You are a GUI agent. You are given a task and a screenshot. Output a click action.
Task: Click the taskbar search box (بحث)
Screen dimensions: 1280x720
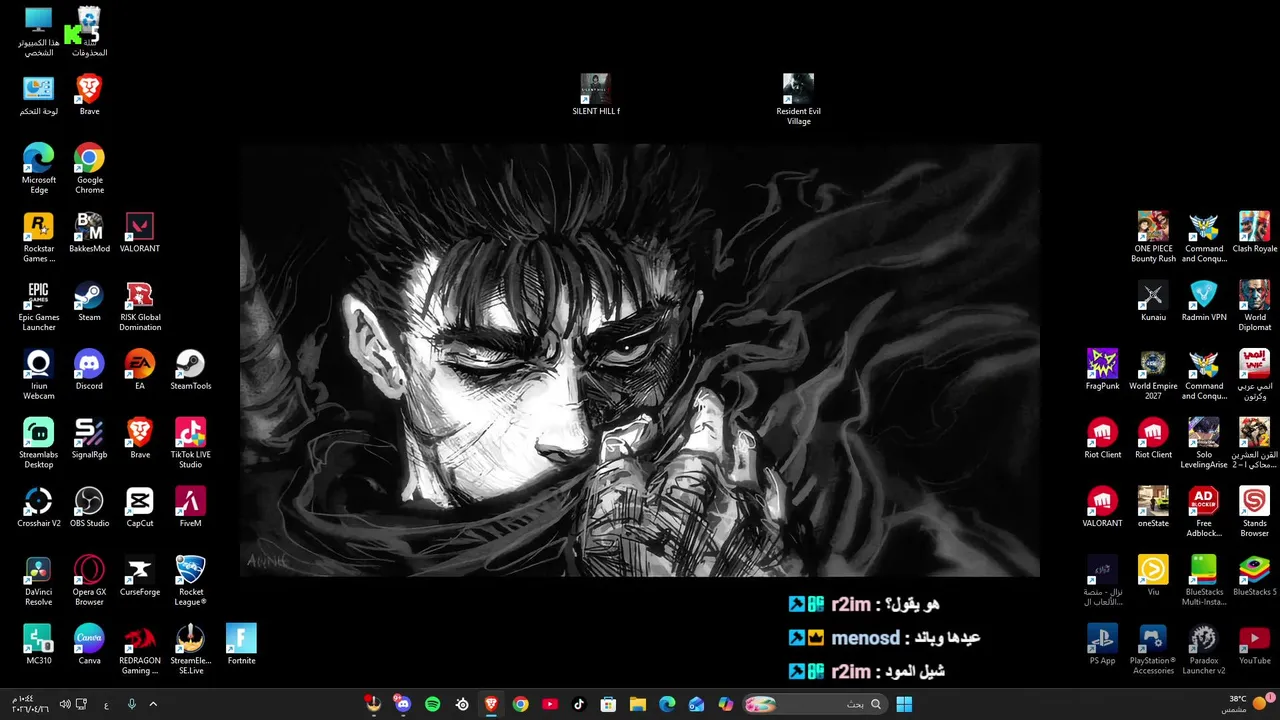pos(814,704)
